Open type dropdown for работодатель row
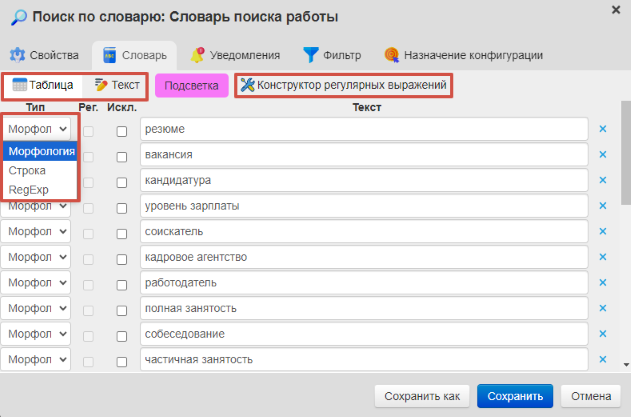 [x=35, y=283]
